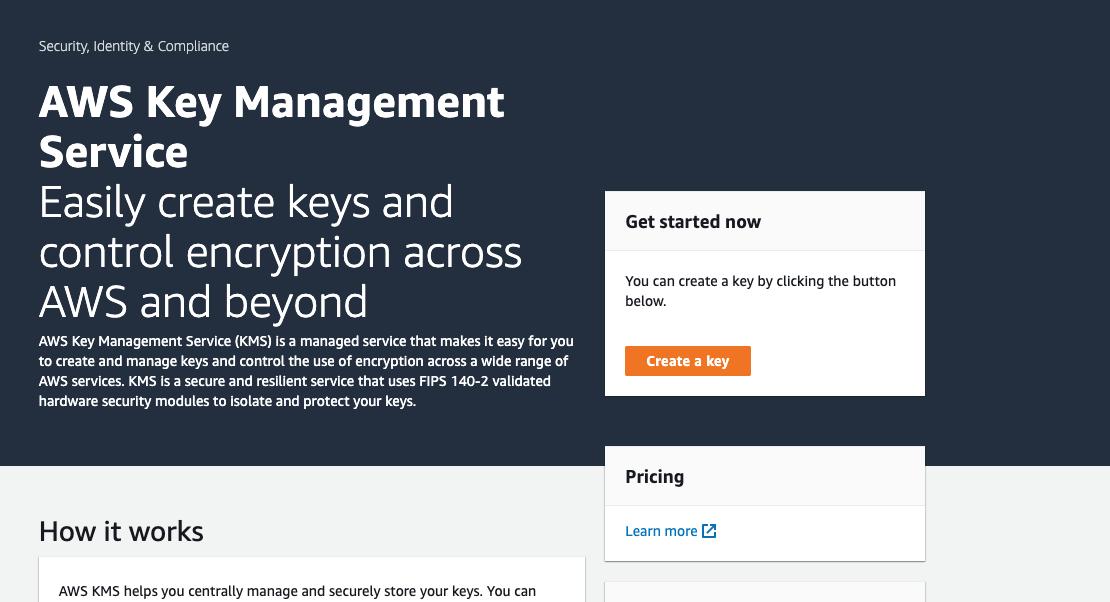This screenshot has height=602, width=1110.
Task: Open the Pricing page via its external-link glyph
Action: point(709,531)
